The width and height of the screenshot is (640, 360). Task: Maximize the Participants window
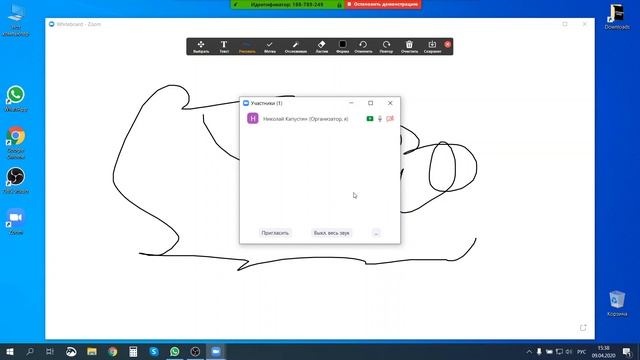point(371,103)
